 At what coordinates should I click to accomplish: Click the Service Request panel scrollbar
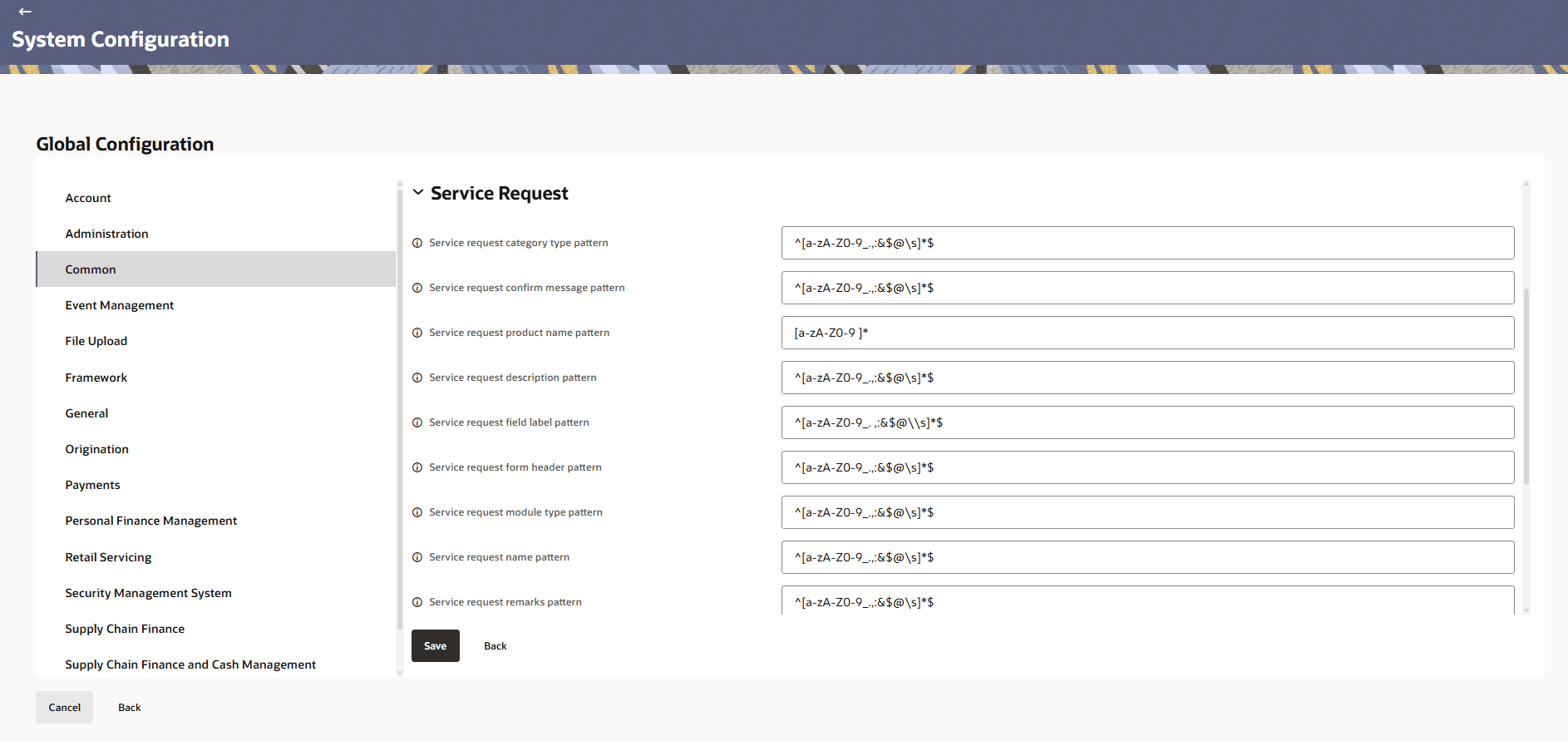pyautogui.click(x=1526, y=387)
